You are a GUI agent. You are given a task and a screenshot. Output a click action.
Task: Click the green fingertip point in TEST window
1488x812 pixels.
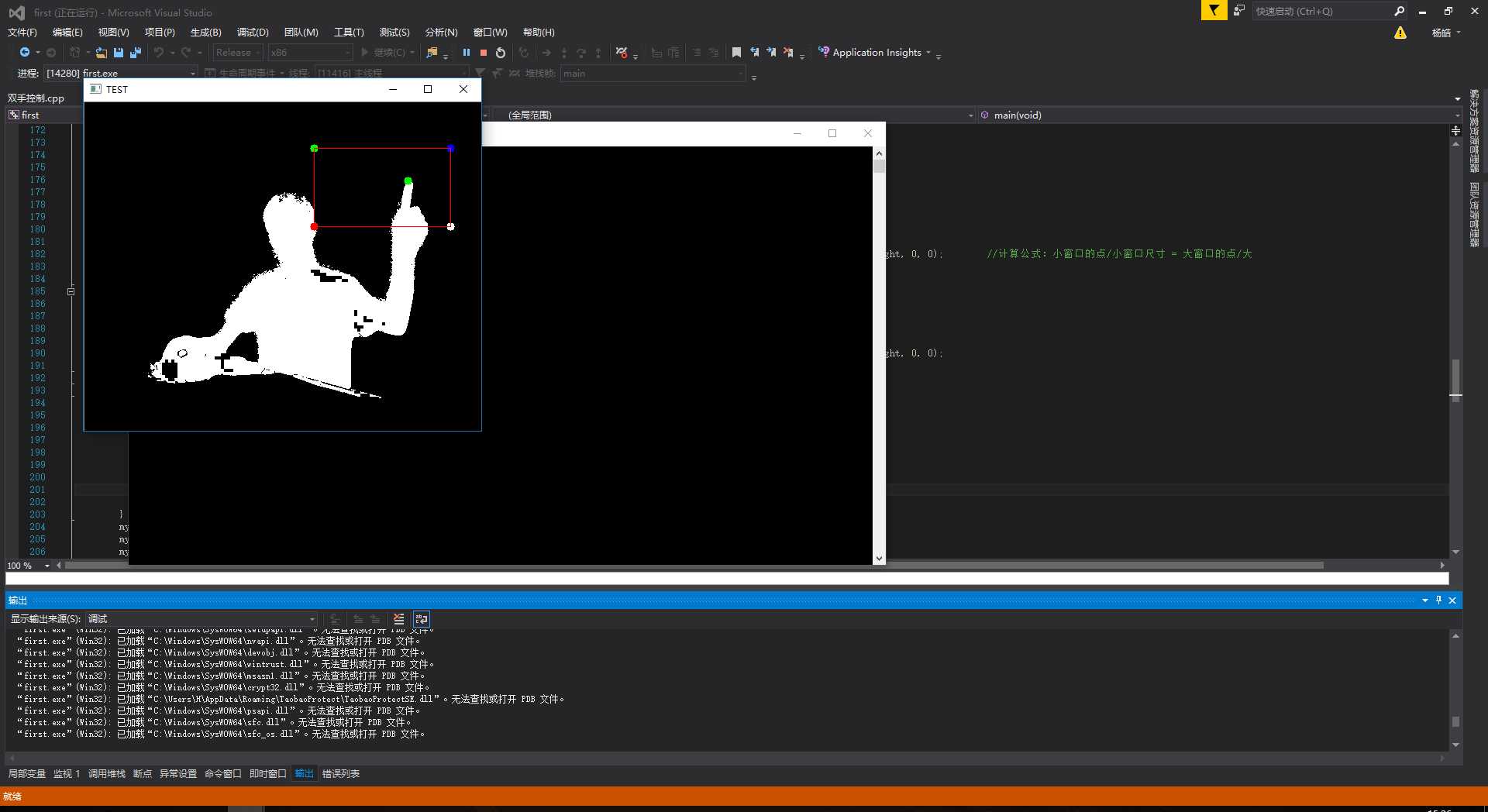408,181
